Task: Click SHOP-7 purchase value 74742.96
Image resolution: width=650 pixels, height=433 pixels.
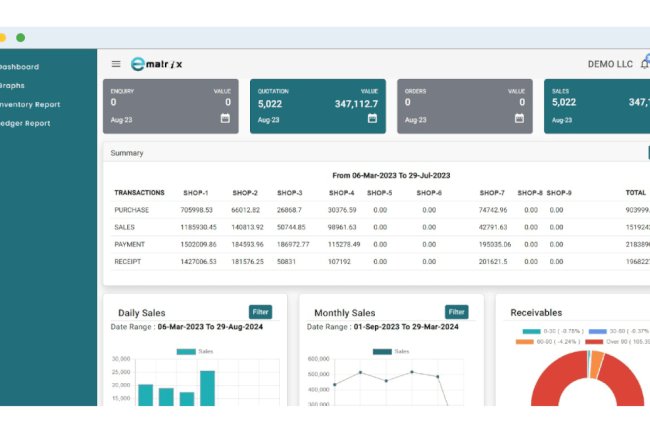Action: click(493, 210)
